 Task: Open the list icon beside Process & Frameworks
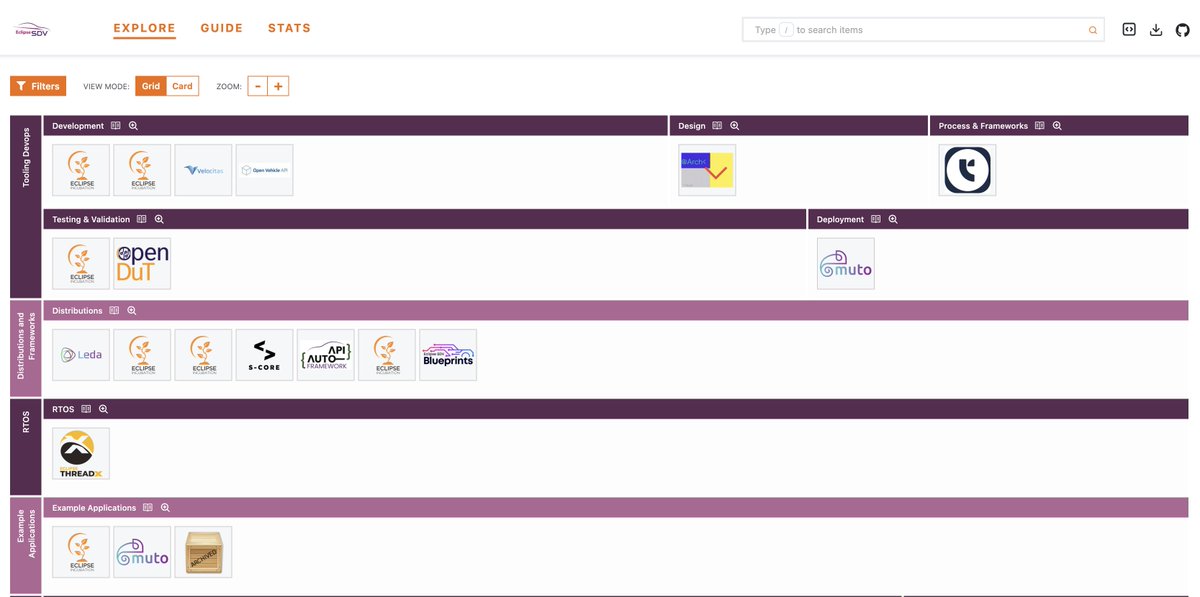tap(1040, 126)
